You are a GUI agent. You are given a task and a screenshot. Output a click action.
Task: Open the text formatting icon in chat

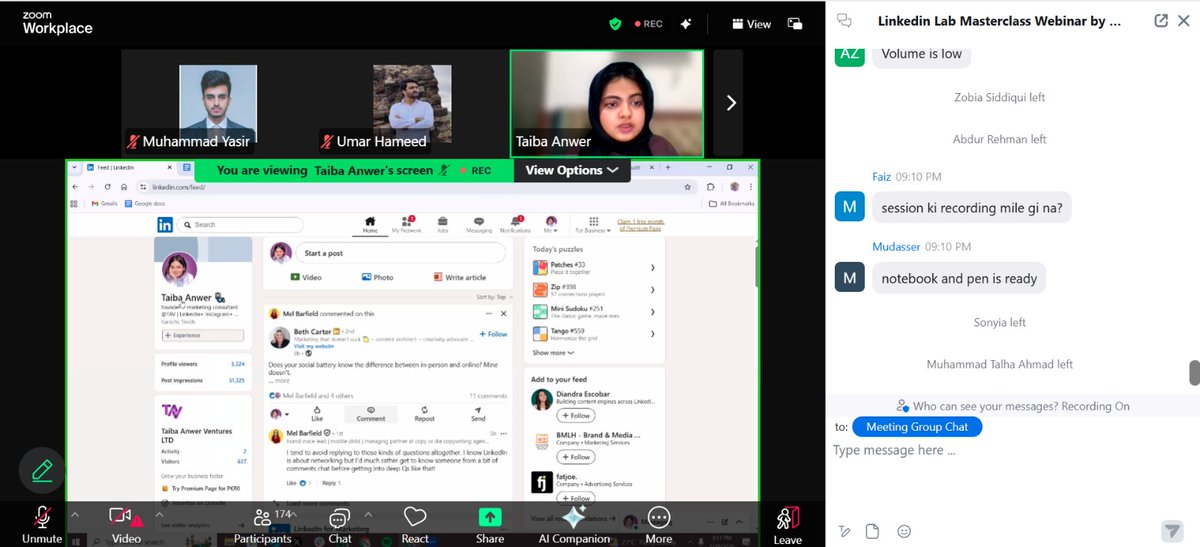pyautogui.click(x=845, y=531)
